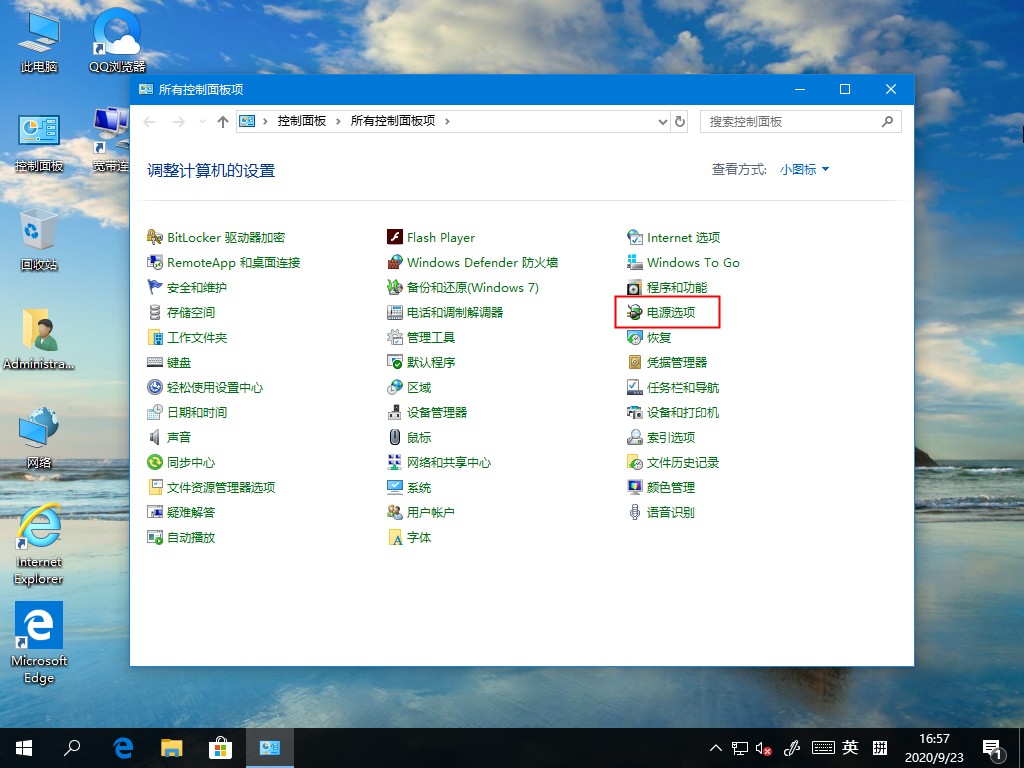This screenshot has height=768, width=1024.
Task: Launch Microsoft Edge from the taskbar
Action: 122,747
